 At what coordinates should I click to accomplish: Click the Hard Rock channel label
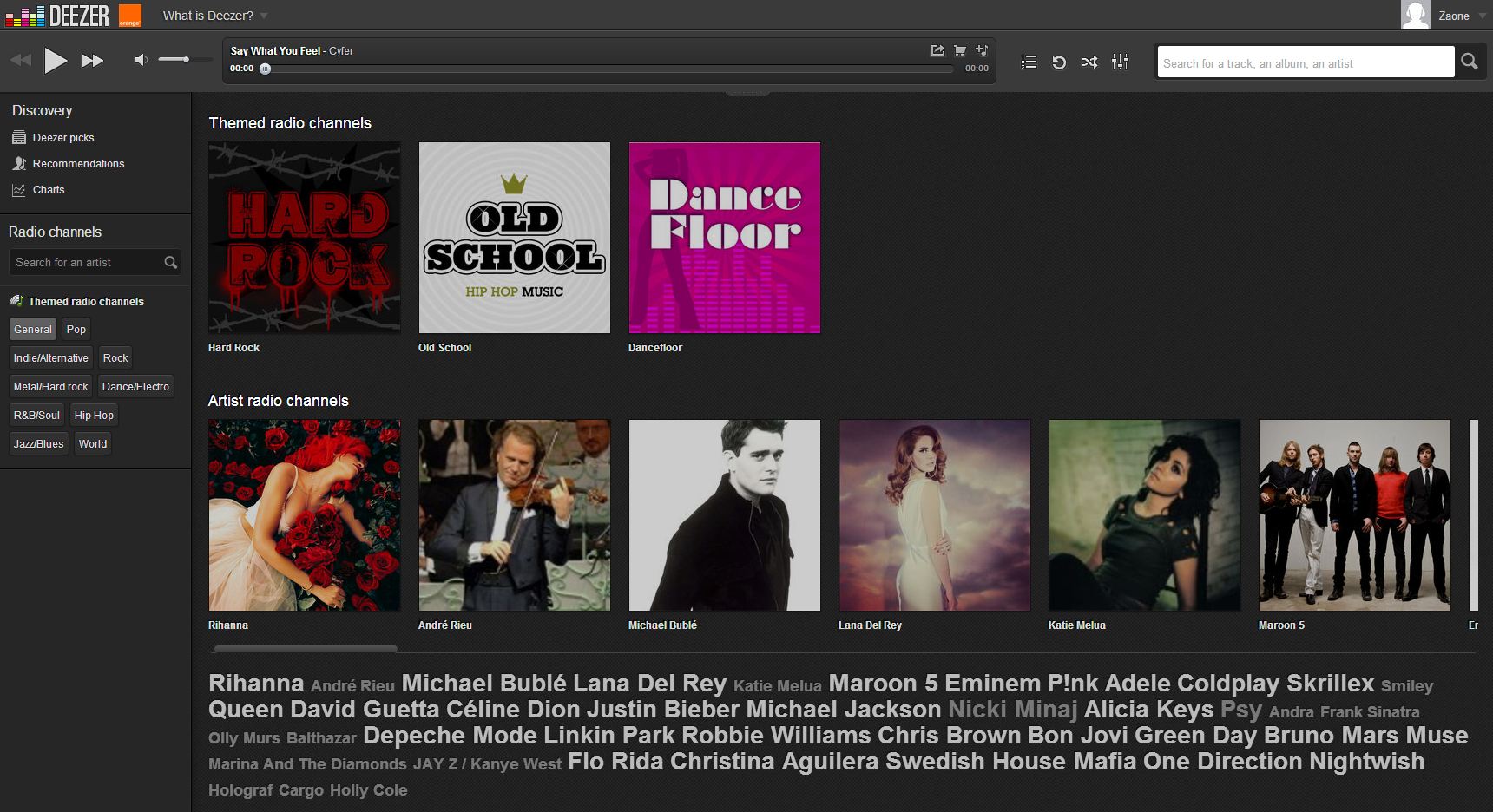233,347
